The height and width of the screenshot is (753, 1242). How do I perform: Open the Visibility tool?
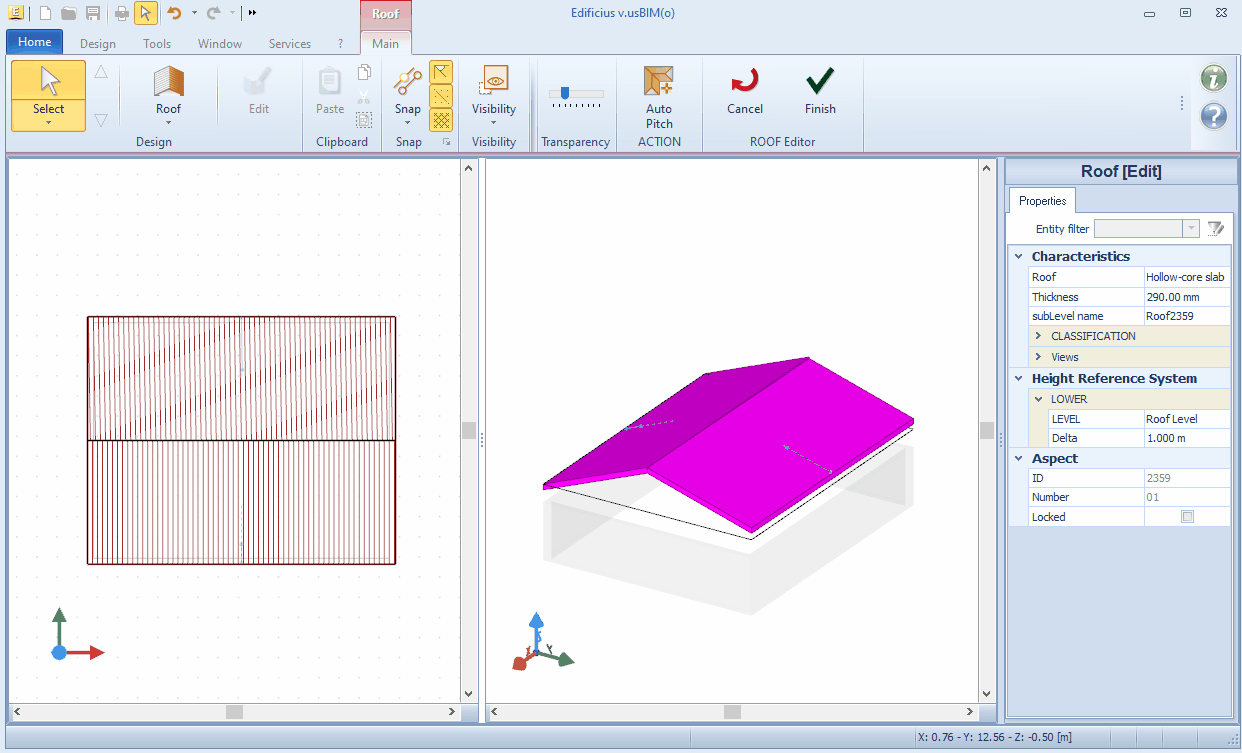coord(493,82)
